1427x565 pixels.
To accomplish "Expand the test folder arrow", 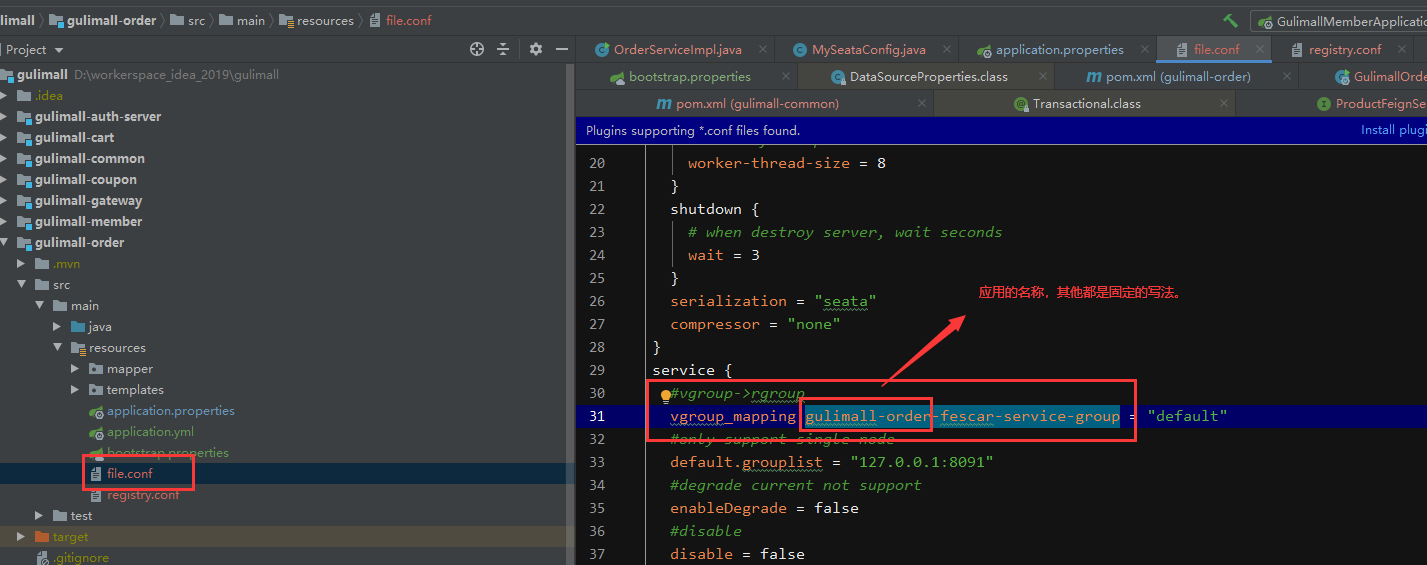I will click(x=40, y=516).
